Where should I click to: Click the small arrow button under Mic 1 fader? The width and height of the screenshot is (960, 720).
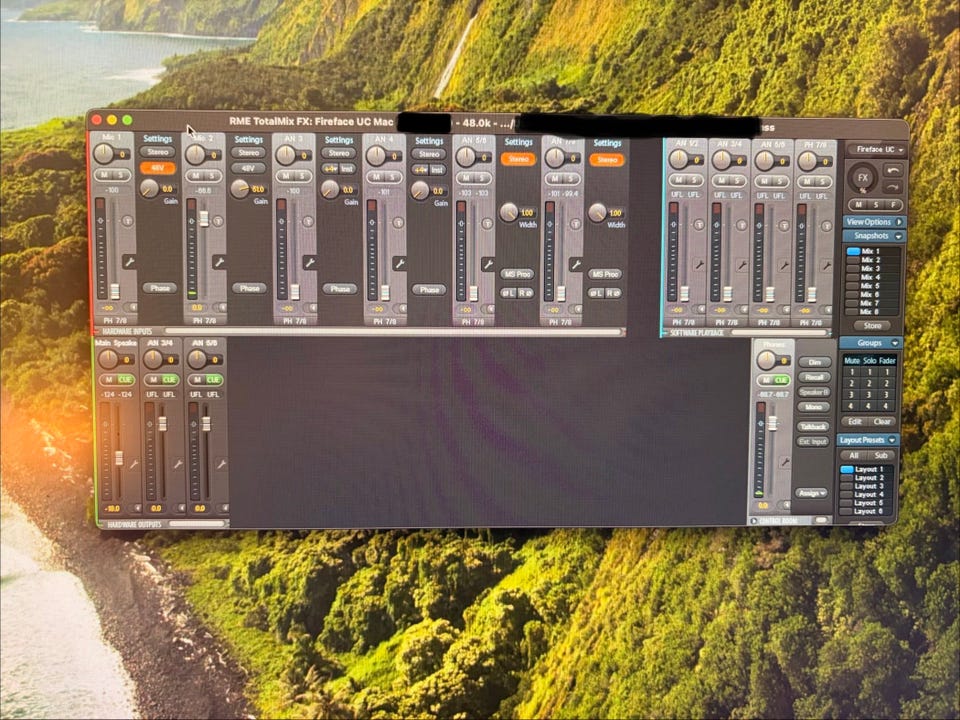(x=131, y=307)
